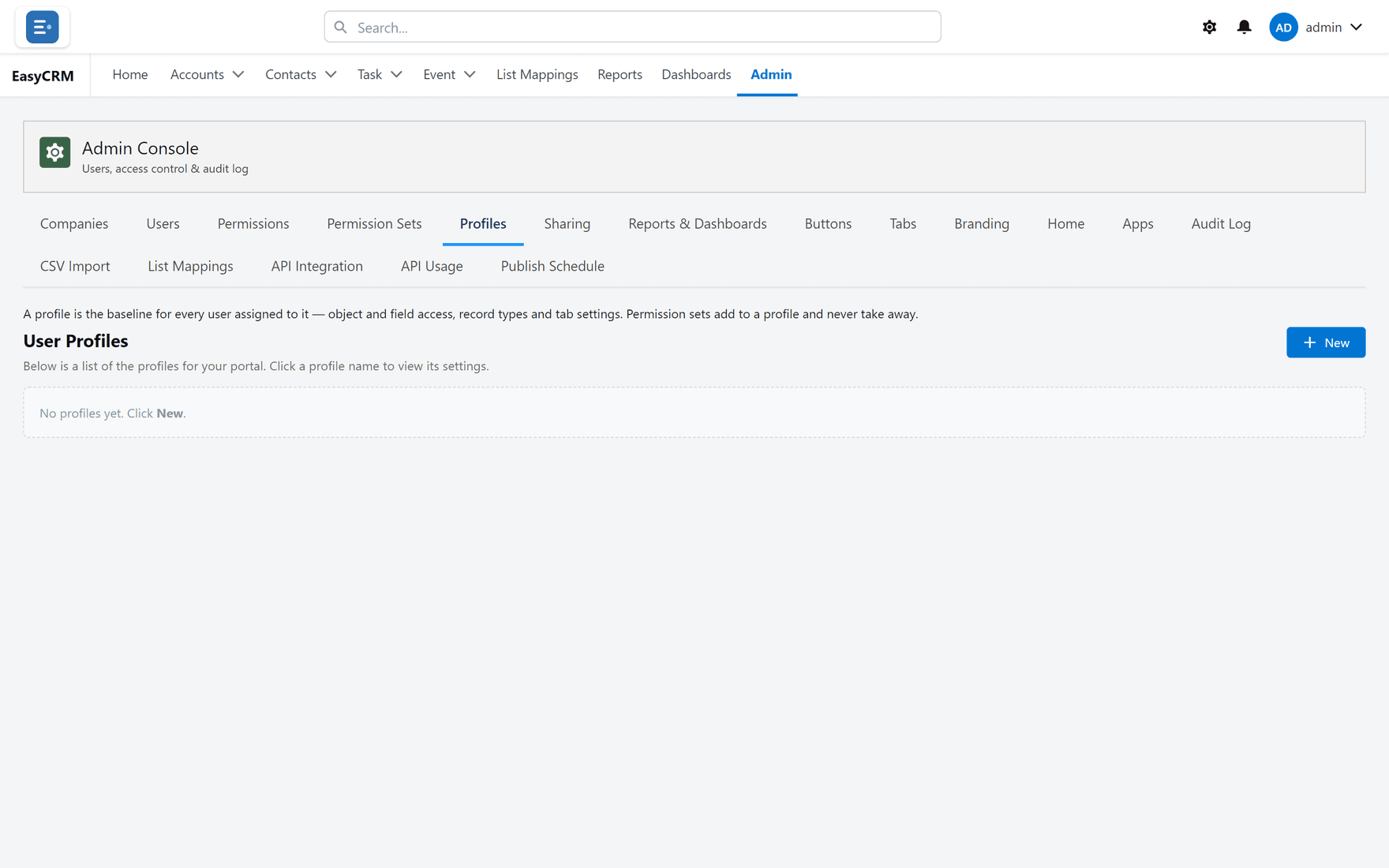This screenshot has height=868, width=1389.
Task: Switch to the Companies tab
Action: pyautogui.click(x=74, y=224)
